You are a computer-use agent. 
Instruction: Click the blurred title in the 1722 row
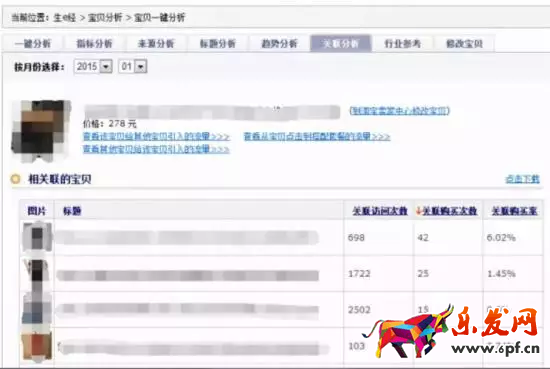coord(188,275)
